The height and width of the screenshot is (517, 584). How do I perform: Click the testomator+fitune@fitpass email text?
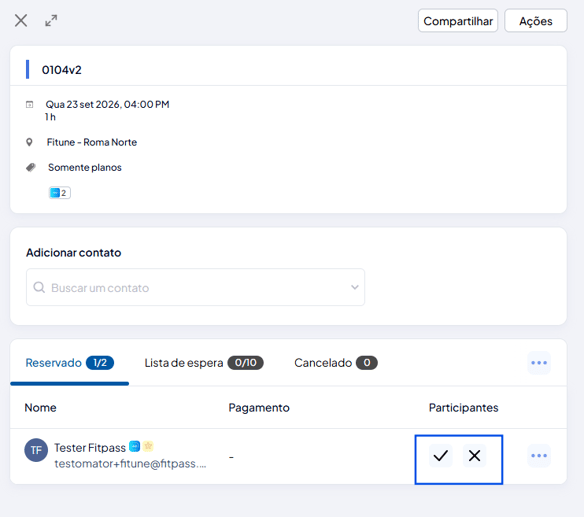coord(130,463)
